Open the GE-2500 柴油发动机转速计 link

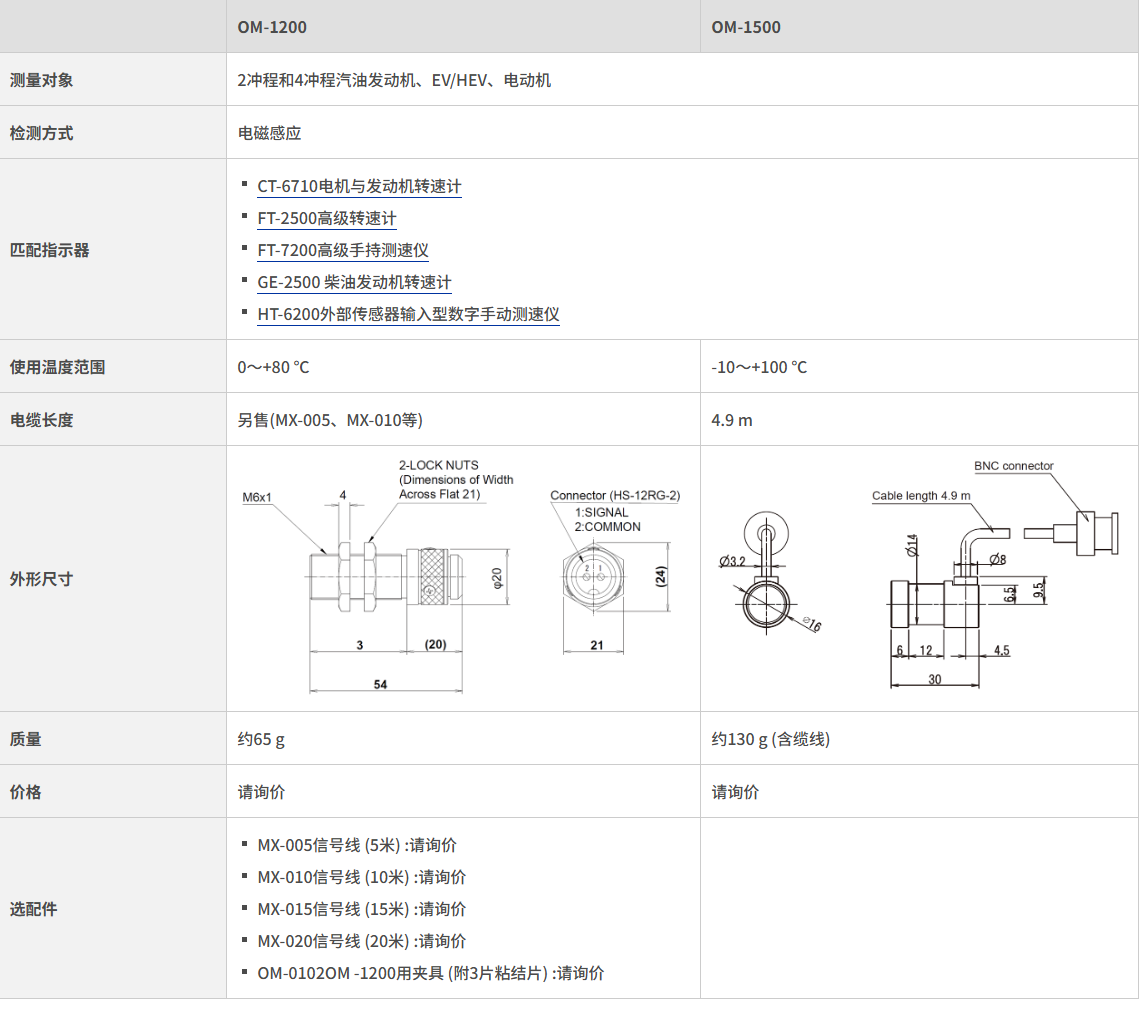(354, 283)
